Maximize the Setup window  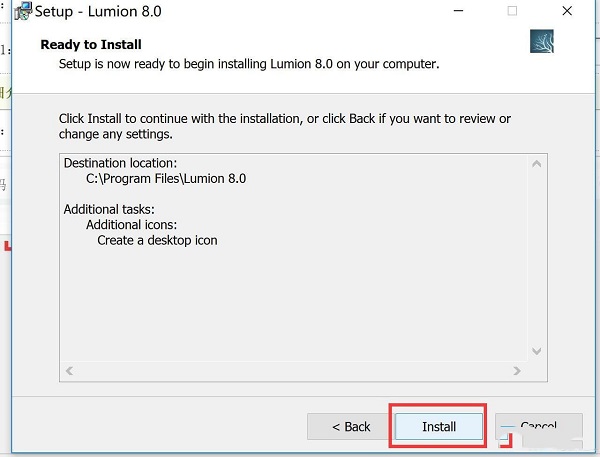[512, 12]
